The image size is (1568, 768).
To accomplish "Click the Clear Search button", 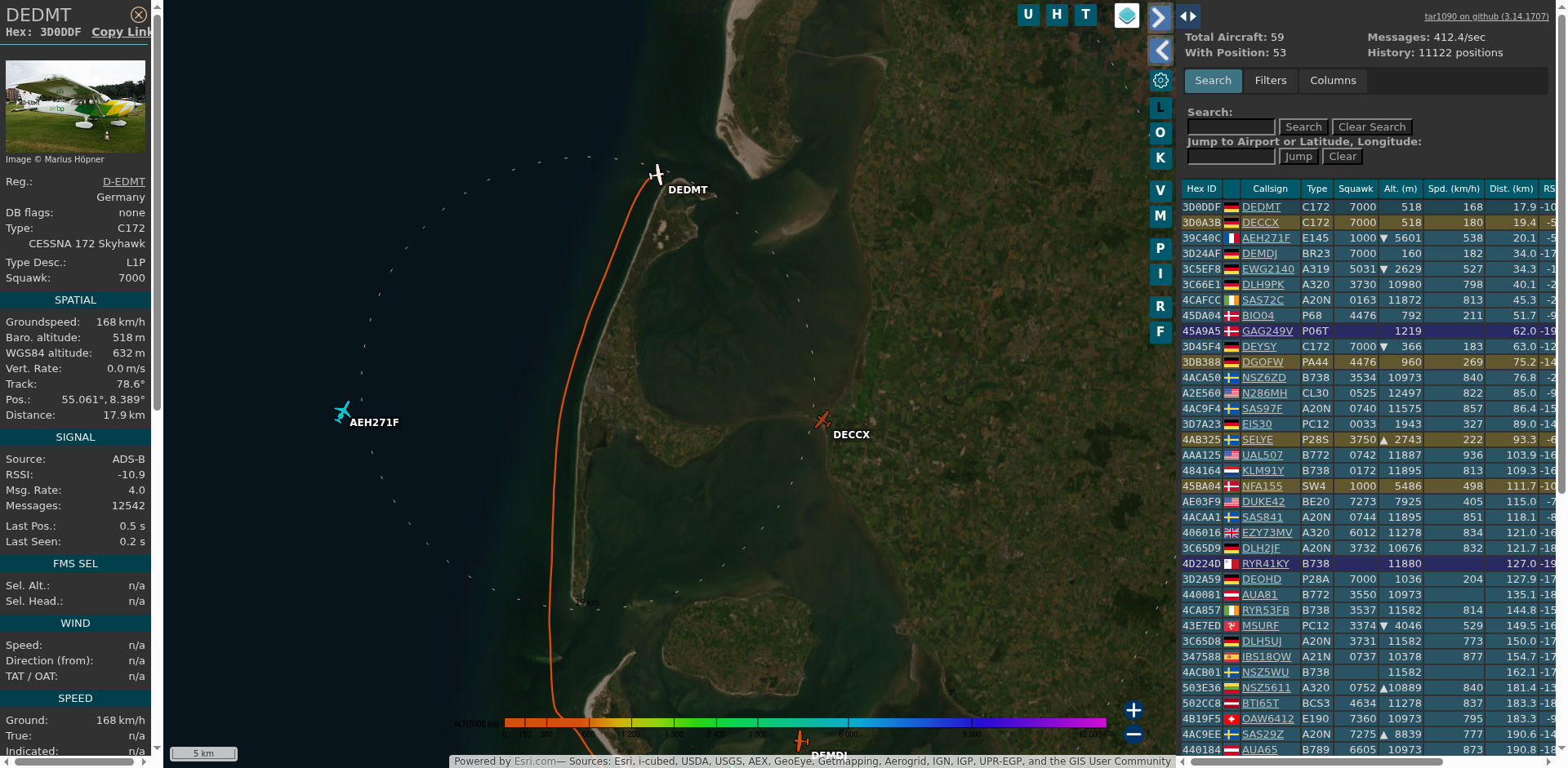I will click(1372, 127).
